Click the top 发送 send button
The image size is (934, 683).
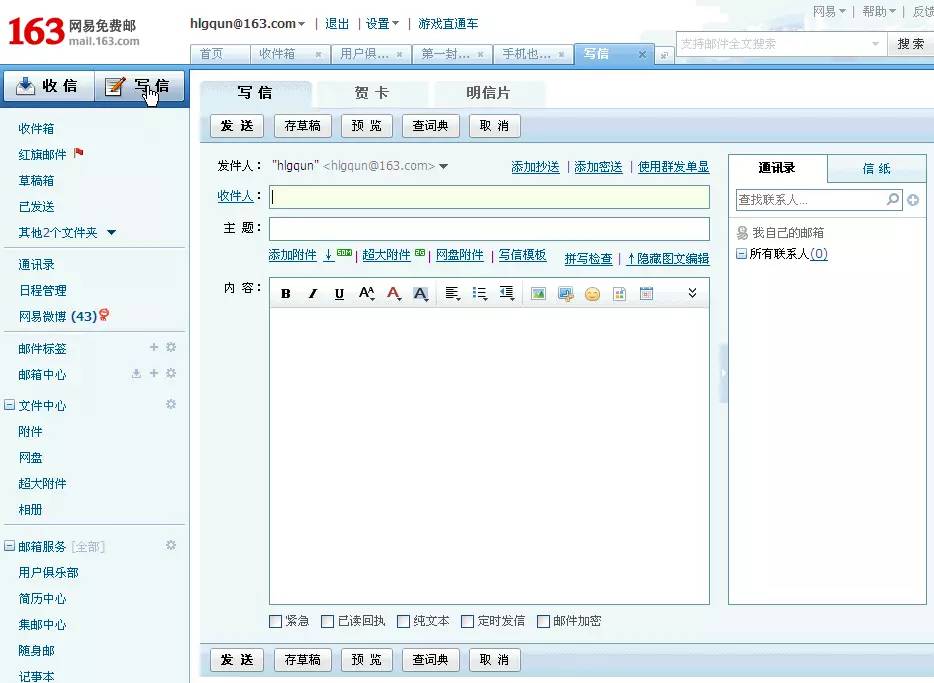[237, 126]
